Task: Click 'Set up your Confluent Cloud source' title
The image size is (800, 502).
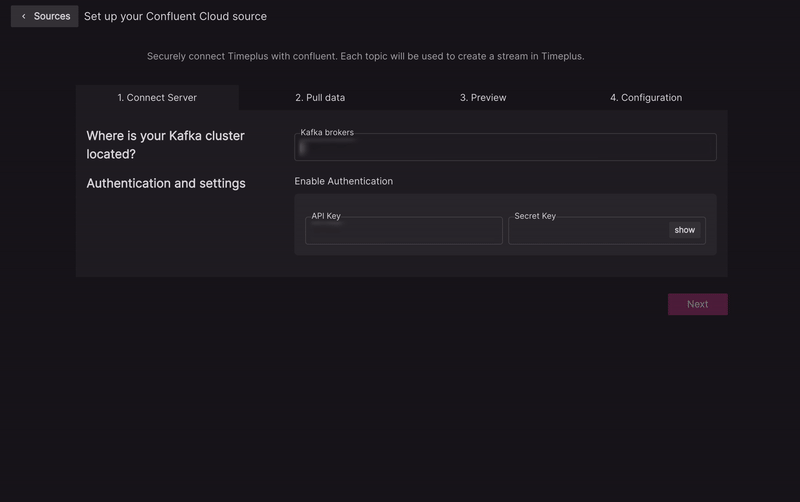Action: tap(175, 16)
